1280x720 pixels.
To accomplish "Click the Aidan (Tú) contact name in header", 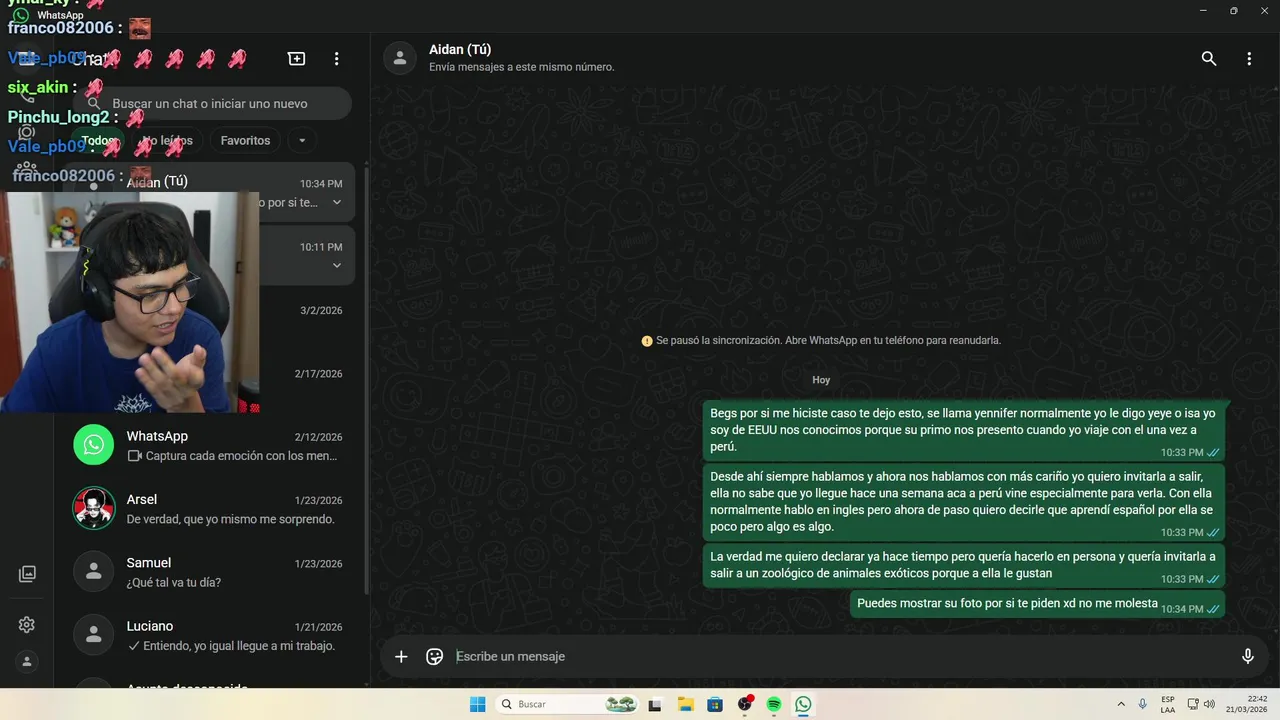I will 460,50.
